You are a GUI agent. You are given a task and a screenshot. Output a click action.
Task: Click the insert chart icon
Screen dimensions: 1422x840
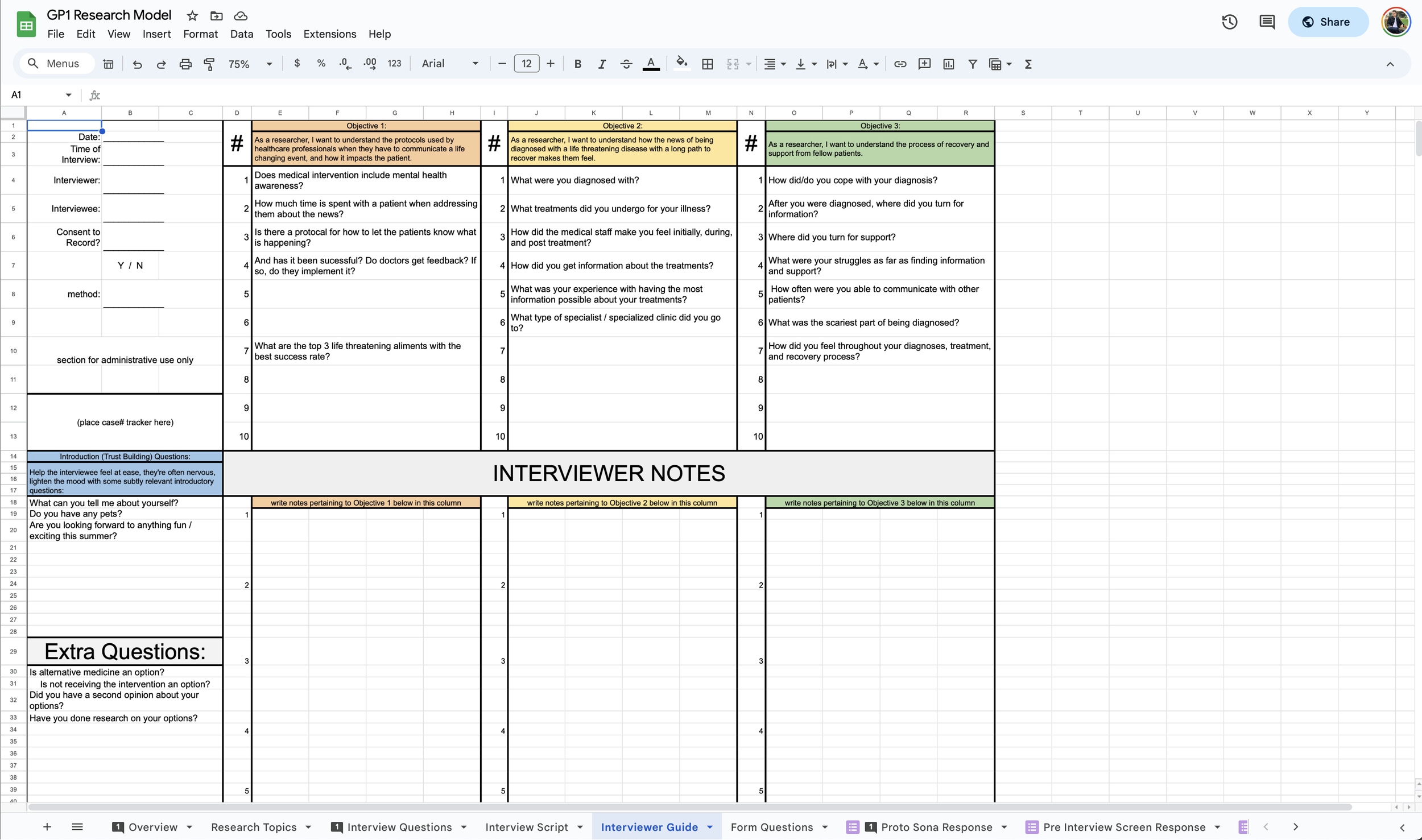pyautogui.click(x=948, y=64)
